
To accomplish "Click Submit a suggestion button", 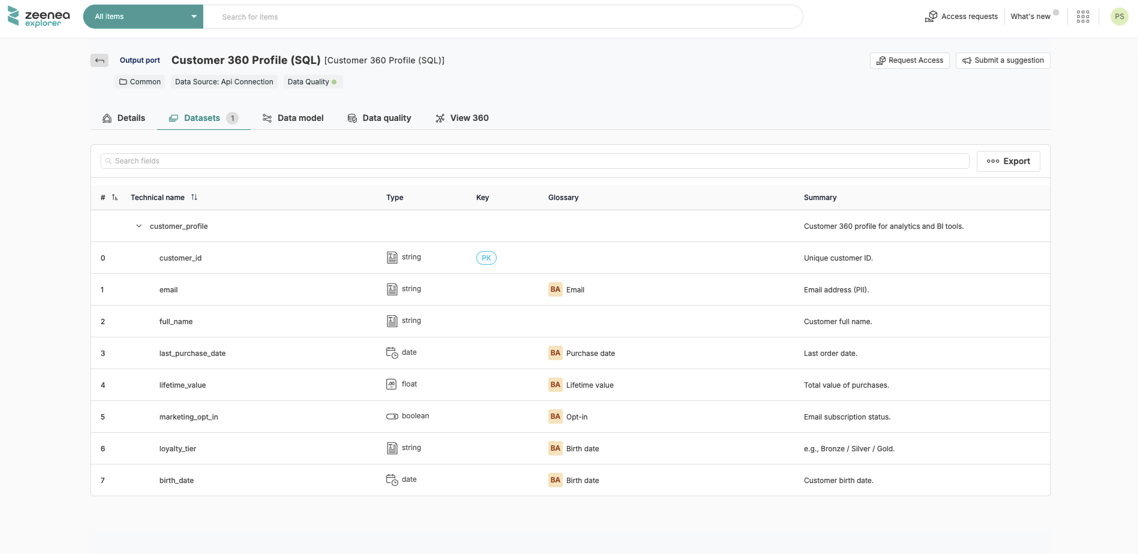I will (1002, 61).
